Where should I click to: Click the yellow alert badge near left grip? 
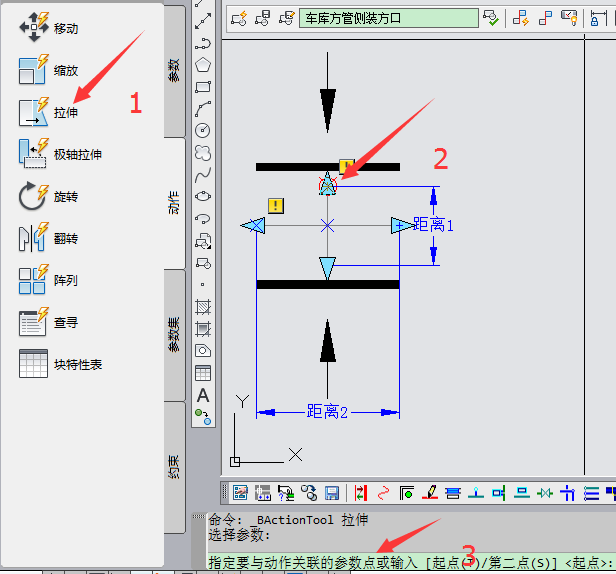[x=276, y=205]
